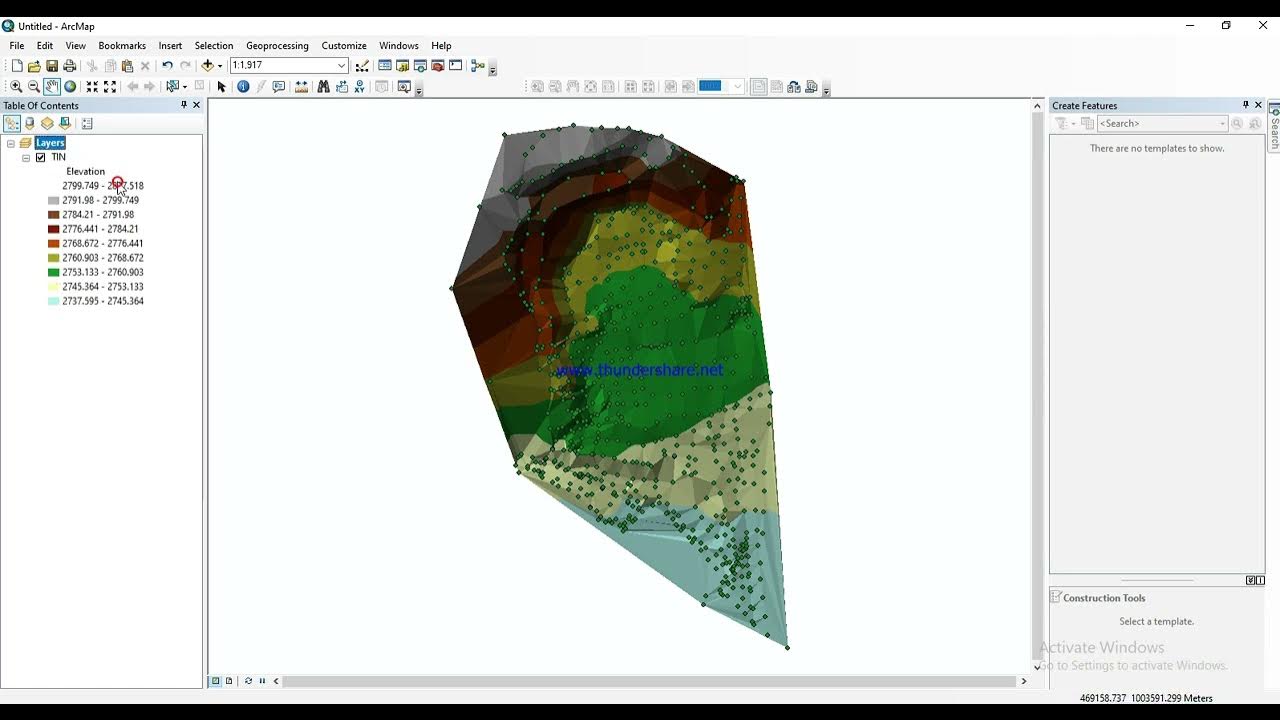
Task: Auto-hide the Table Of Contents panel
Action: (184, 105)
